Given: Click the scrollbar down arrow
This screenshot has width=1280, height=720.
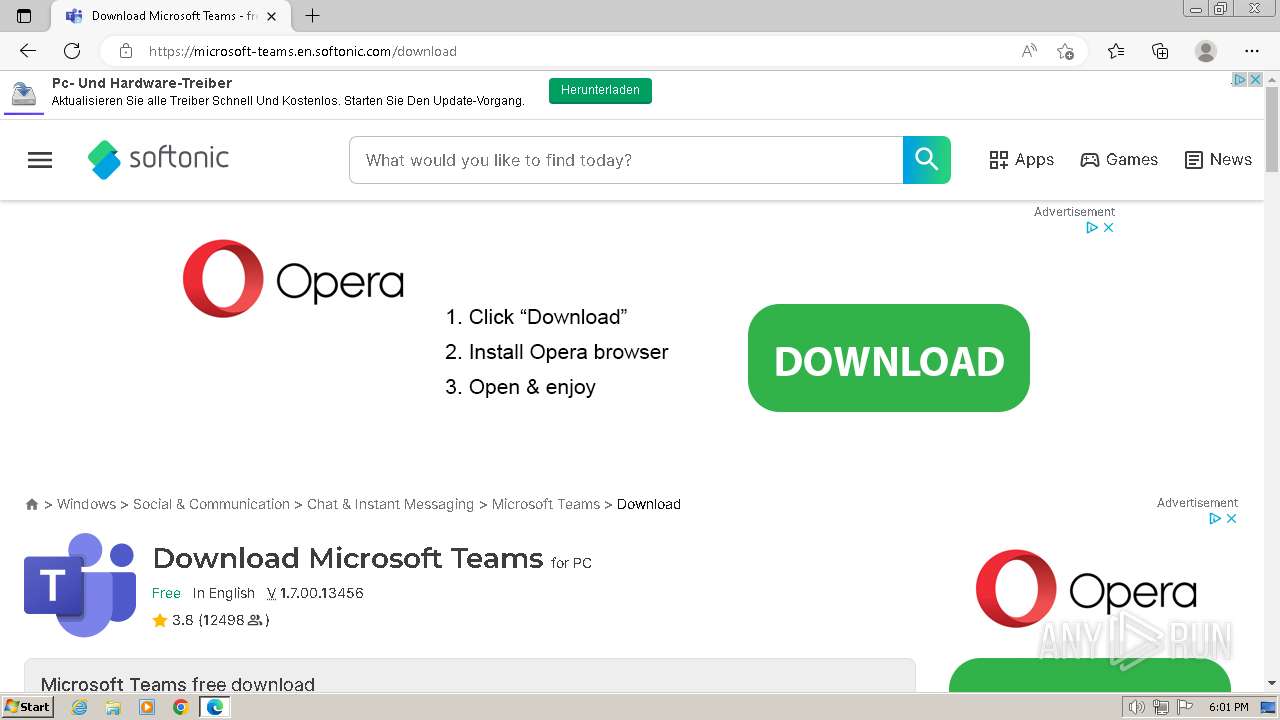Looking at the screenshot, I should coord(1272,683).
